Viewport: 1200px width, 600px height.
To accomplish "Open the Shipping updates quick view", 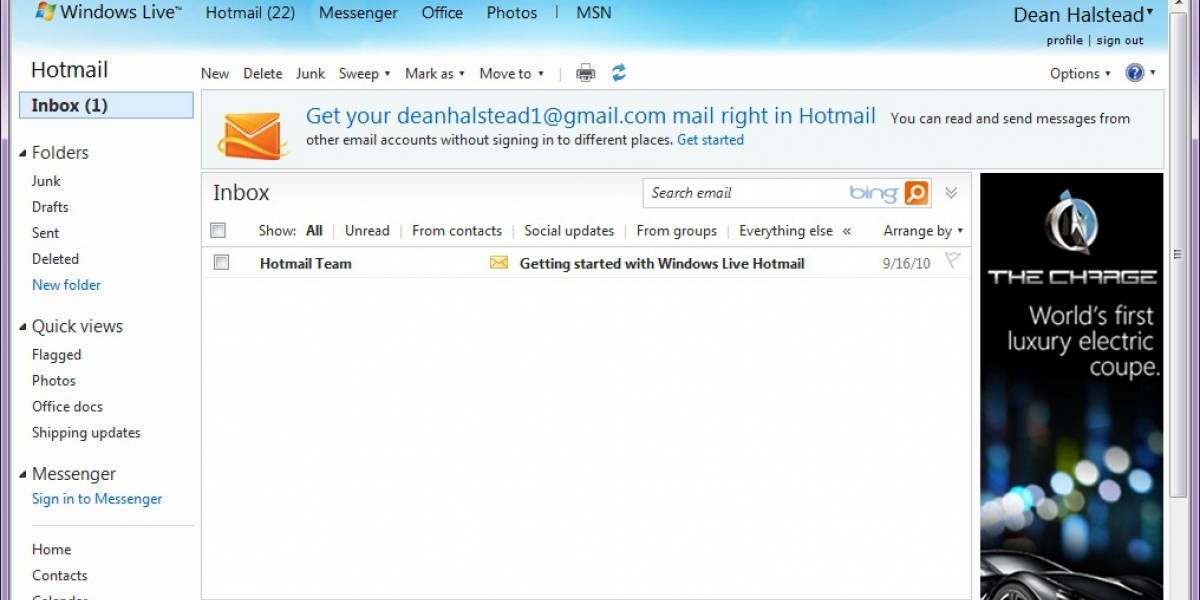I will click(86, 433).
